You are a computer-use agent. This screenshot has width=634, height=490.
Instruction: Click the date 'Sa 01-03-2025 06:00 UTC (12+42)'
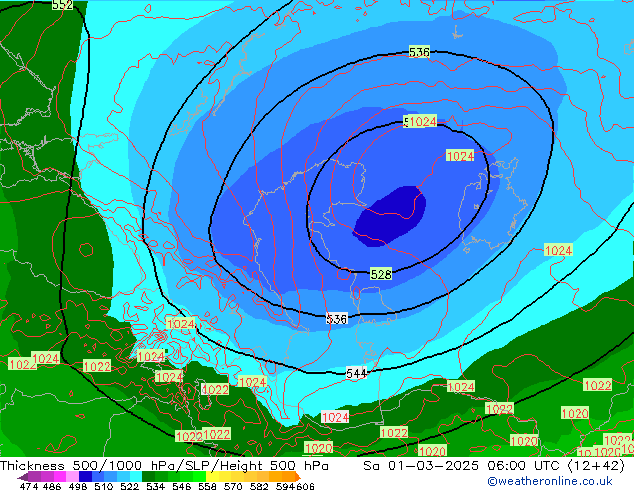(494, 466)
